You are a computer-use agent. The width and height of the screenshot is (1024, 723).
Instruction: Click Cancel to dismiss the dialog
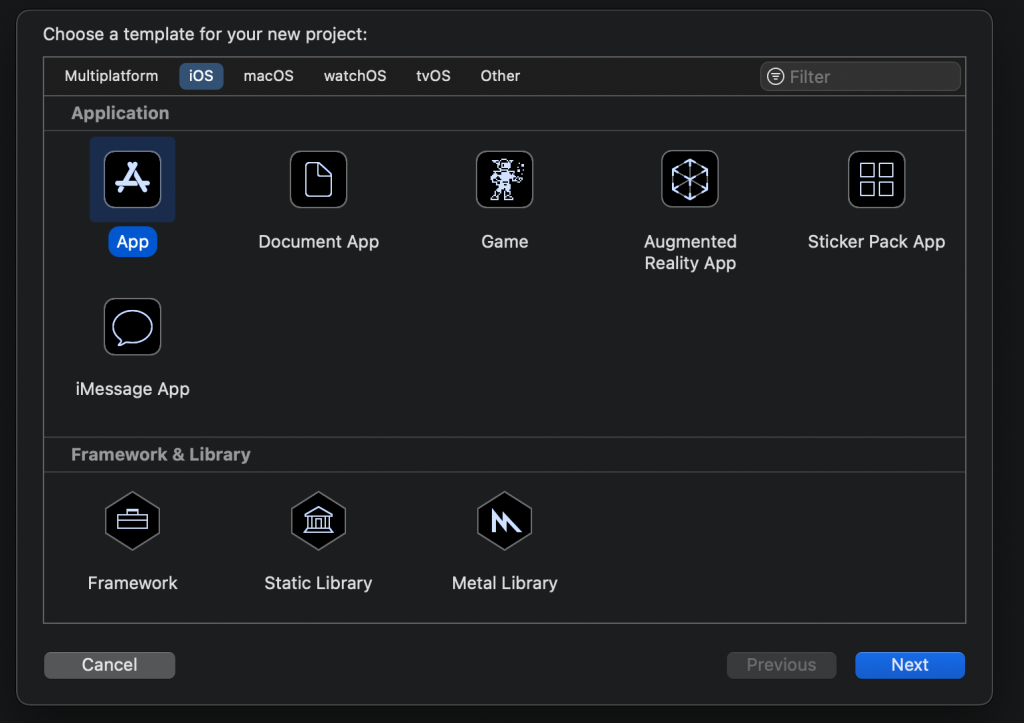tap(109, 665)
